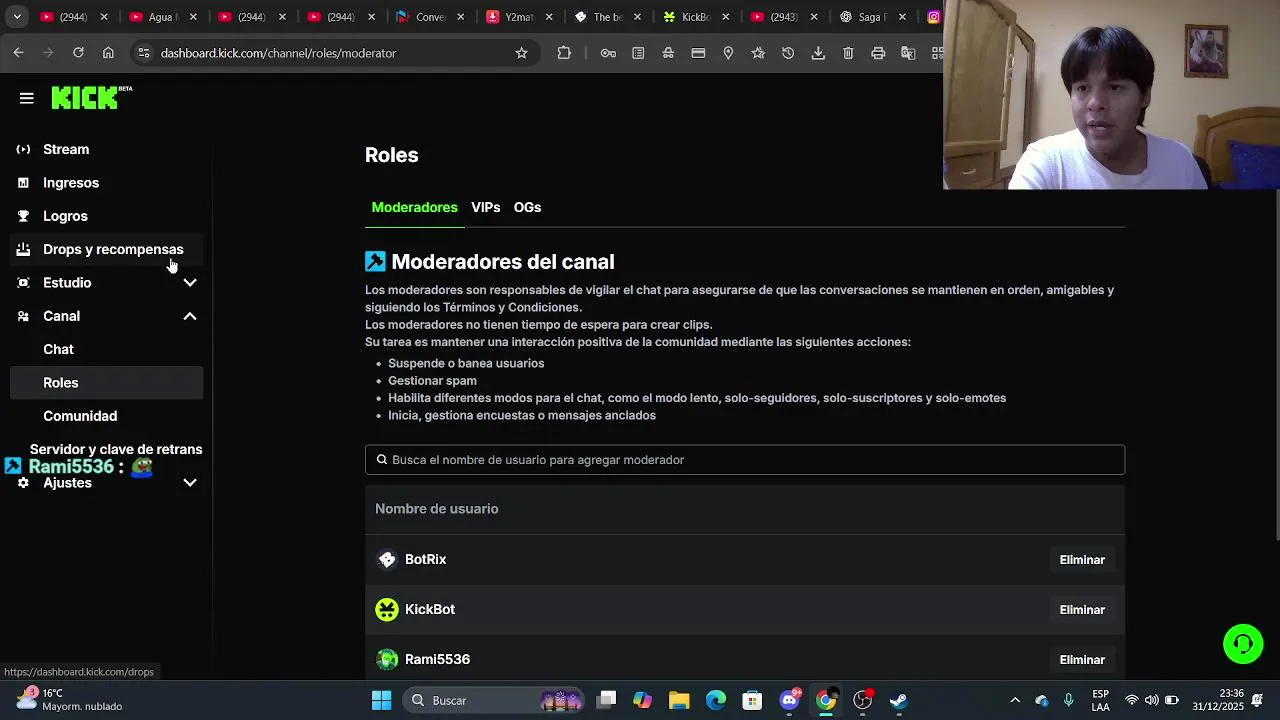Click the Stream broadcast icon

click(23, 149)
